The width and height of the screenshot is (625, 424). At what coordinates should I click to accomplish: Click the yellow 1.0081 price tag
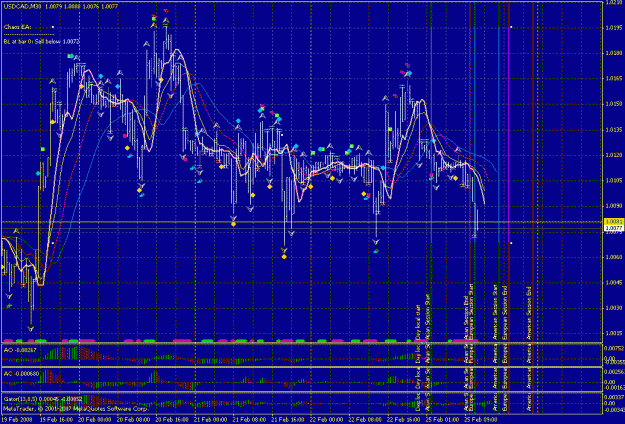click(614, 222)
